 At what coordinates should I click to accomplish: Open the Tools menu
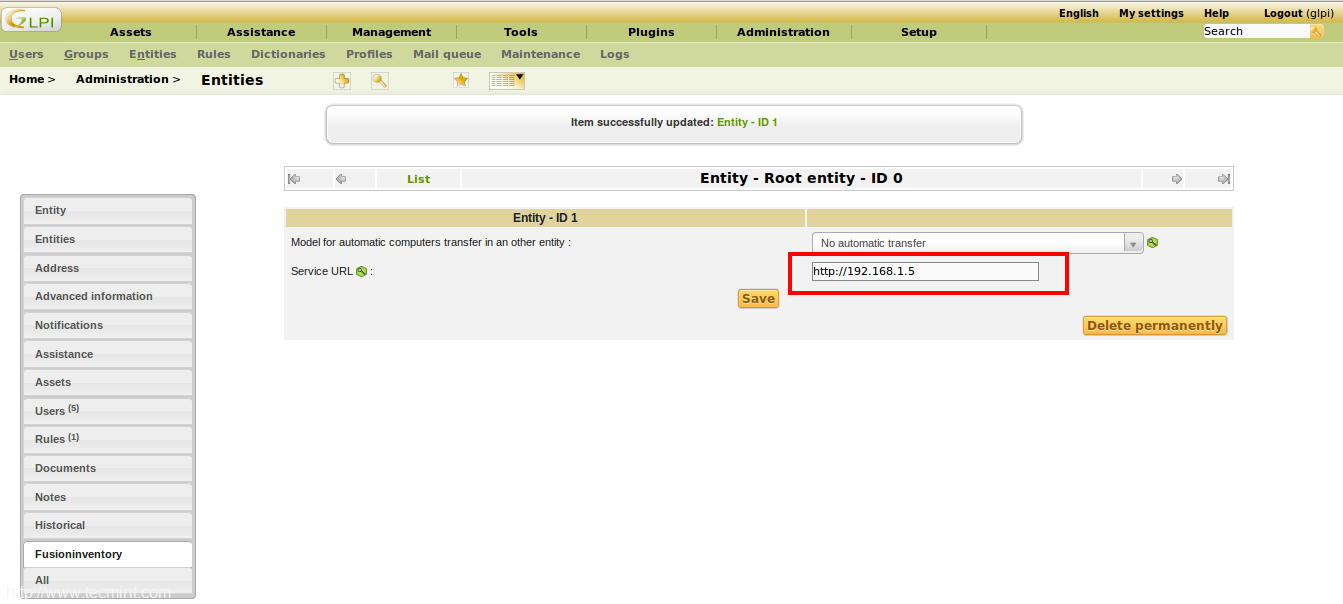click(x=521, y=32)
